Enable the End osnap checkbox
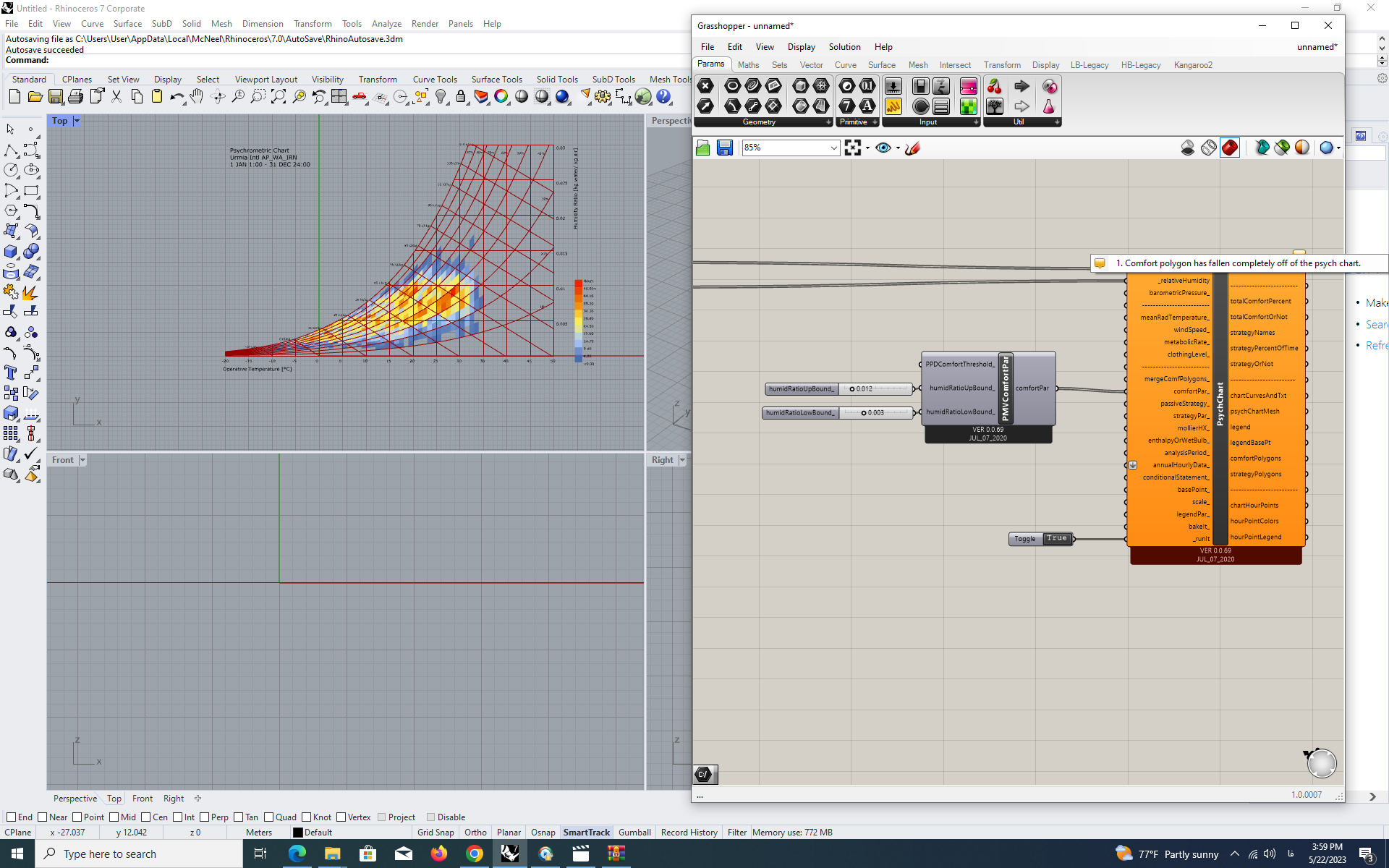 pos(11,817)
